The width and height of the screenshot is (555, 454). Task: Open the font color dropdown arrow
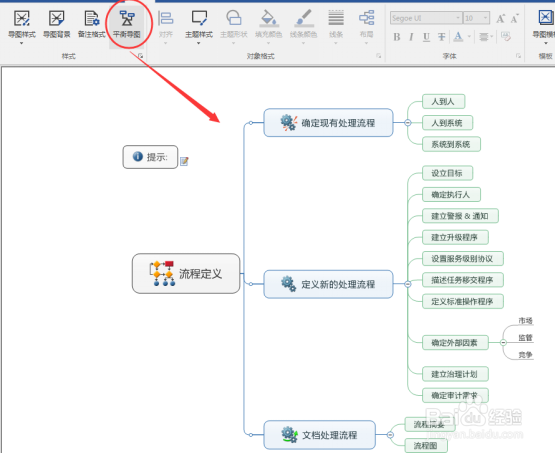coord(469,36)
